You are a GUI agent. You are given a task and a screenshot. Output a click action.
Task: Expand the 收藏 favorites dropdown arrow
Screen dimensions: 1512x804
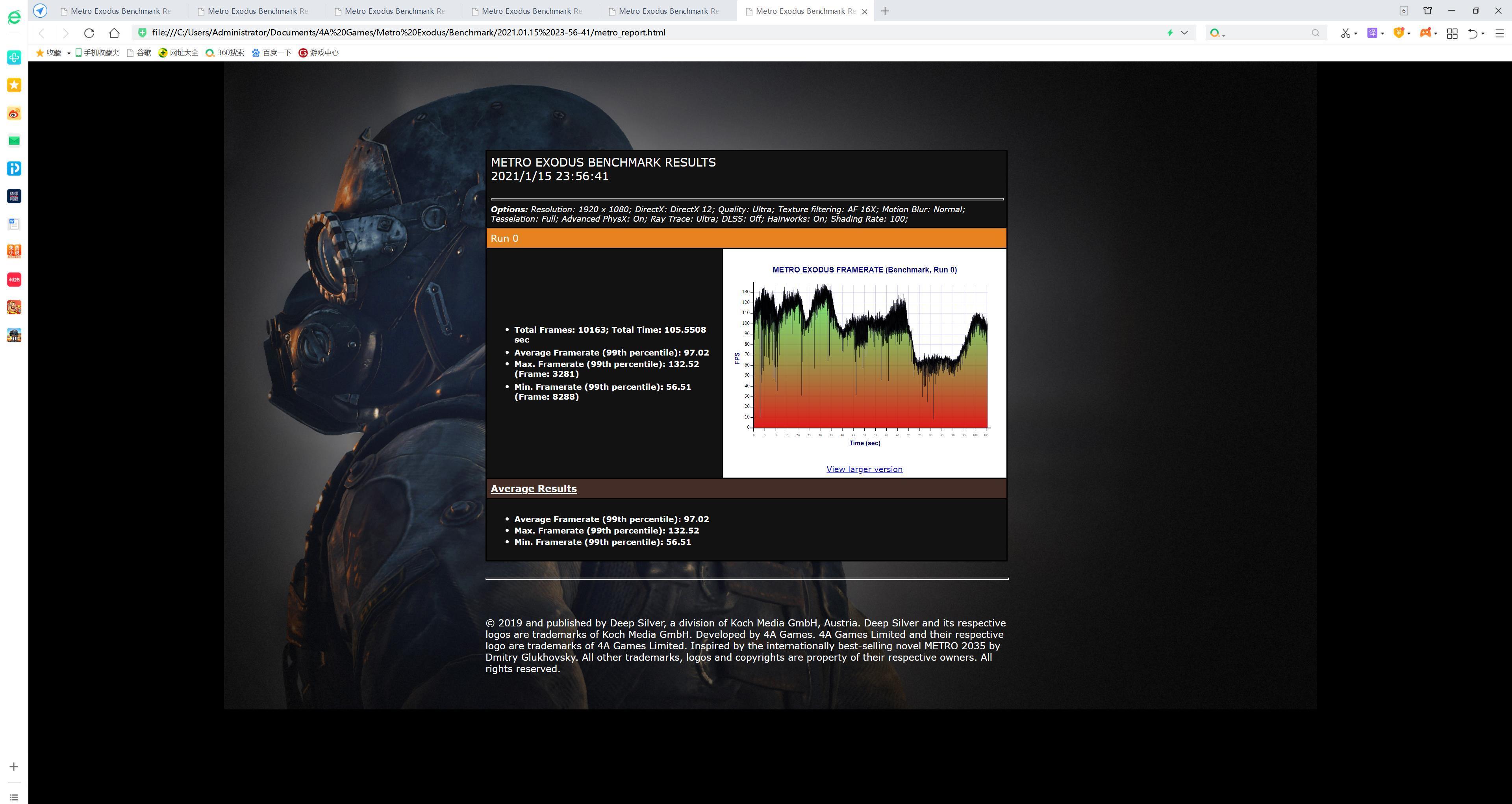[x=69, y=53]
